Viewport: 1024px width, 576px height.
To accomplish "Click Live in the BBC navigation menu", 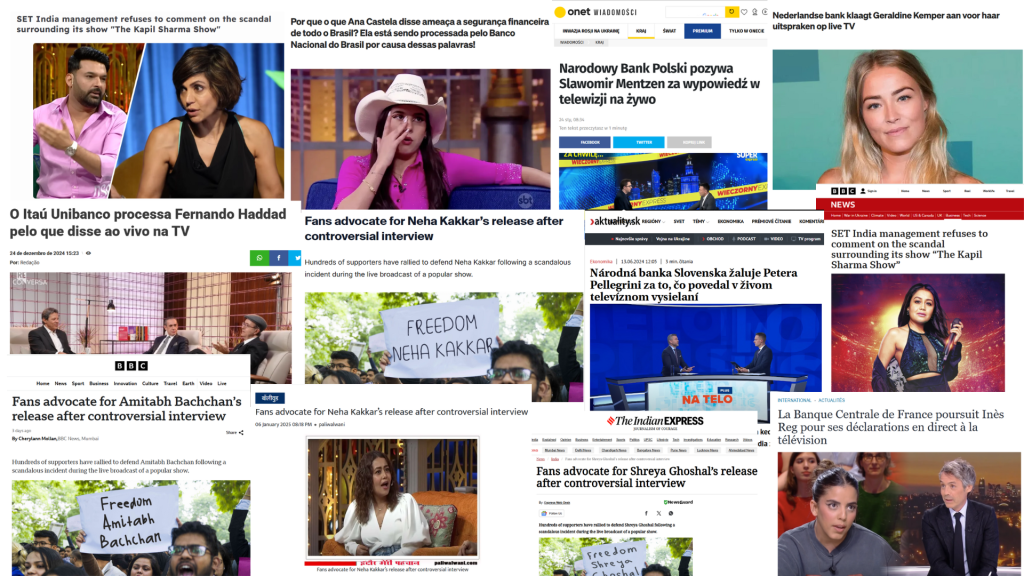I will click(x=222, y=383).
